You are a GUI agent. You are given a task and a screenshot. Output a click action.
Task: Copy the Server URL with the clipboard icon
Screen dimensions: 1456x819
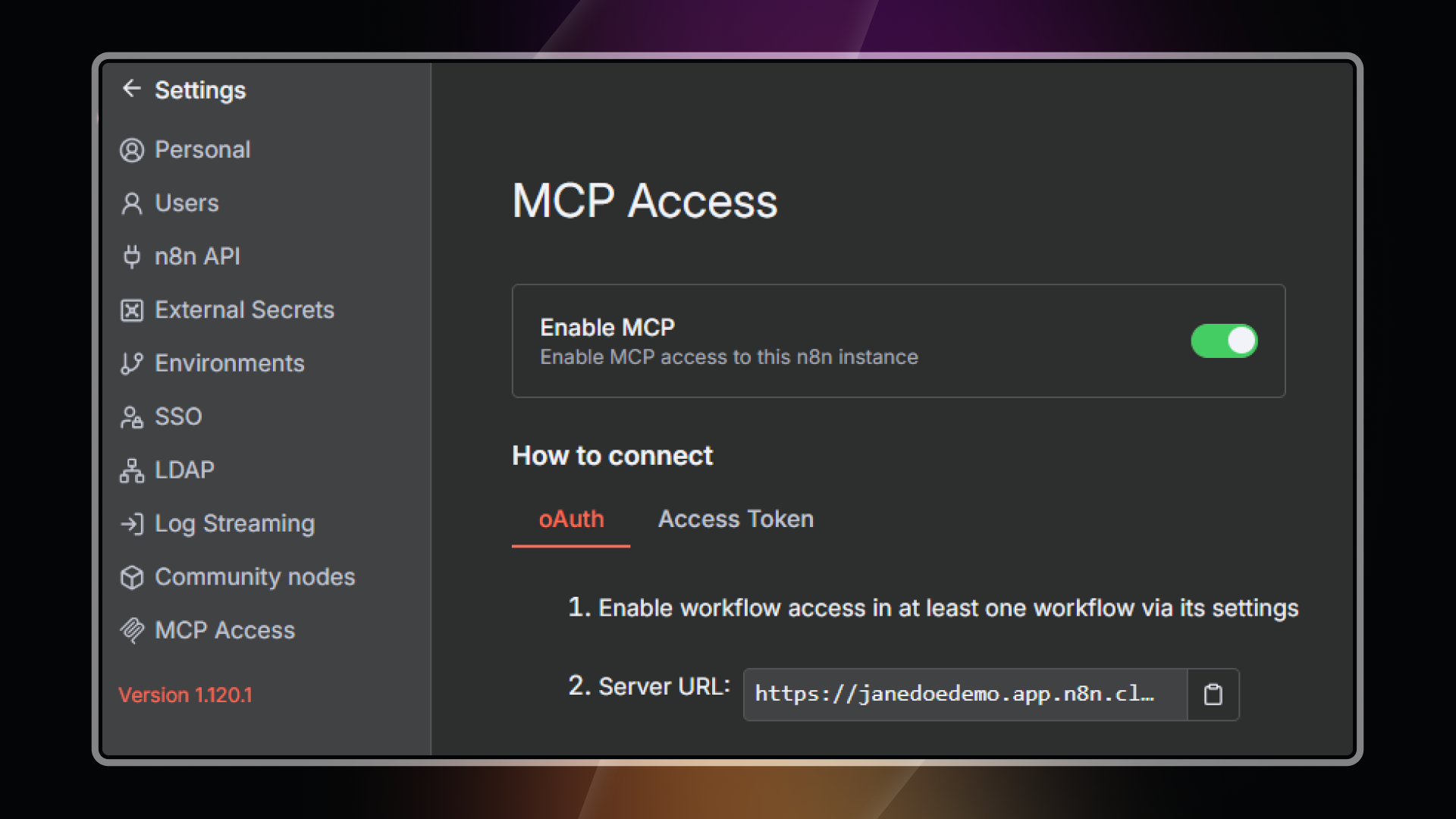[1213, 695]
